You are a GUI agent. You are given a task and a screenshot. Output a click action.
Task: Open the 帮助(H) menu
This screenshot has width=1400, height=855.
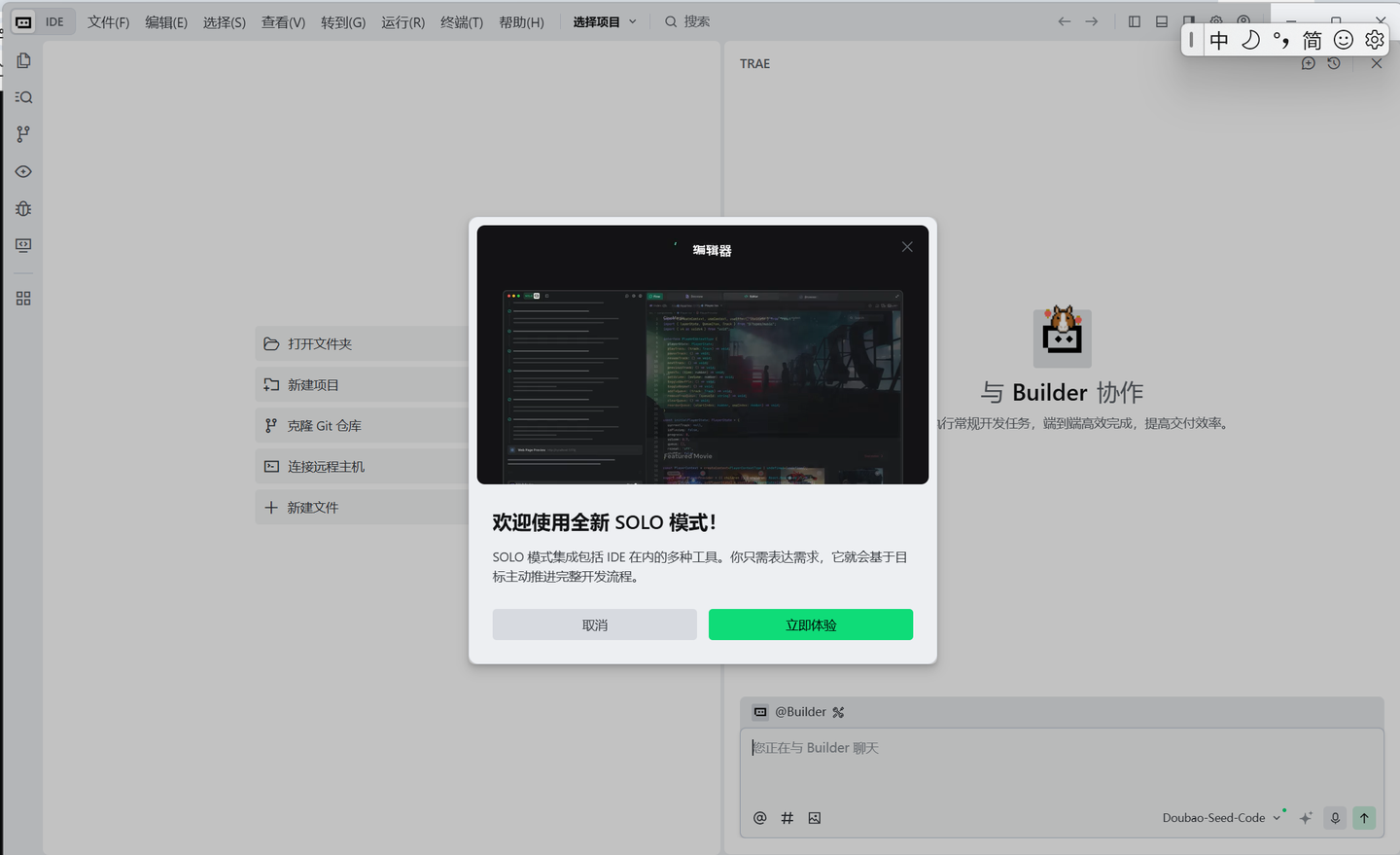point(521,21)
